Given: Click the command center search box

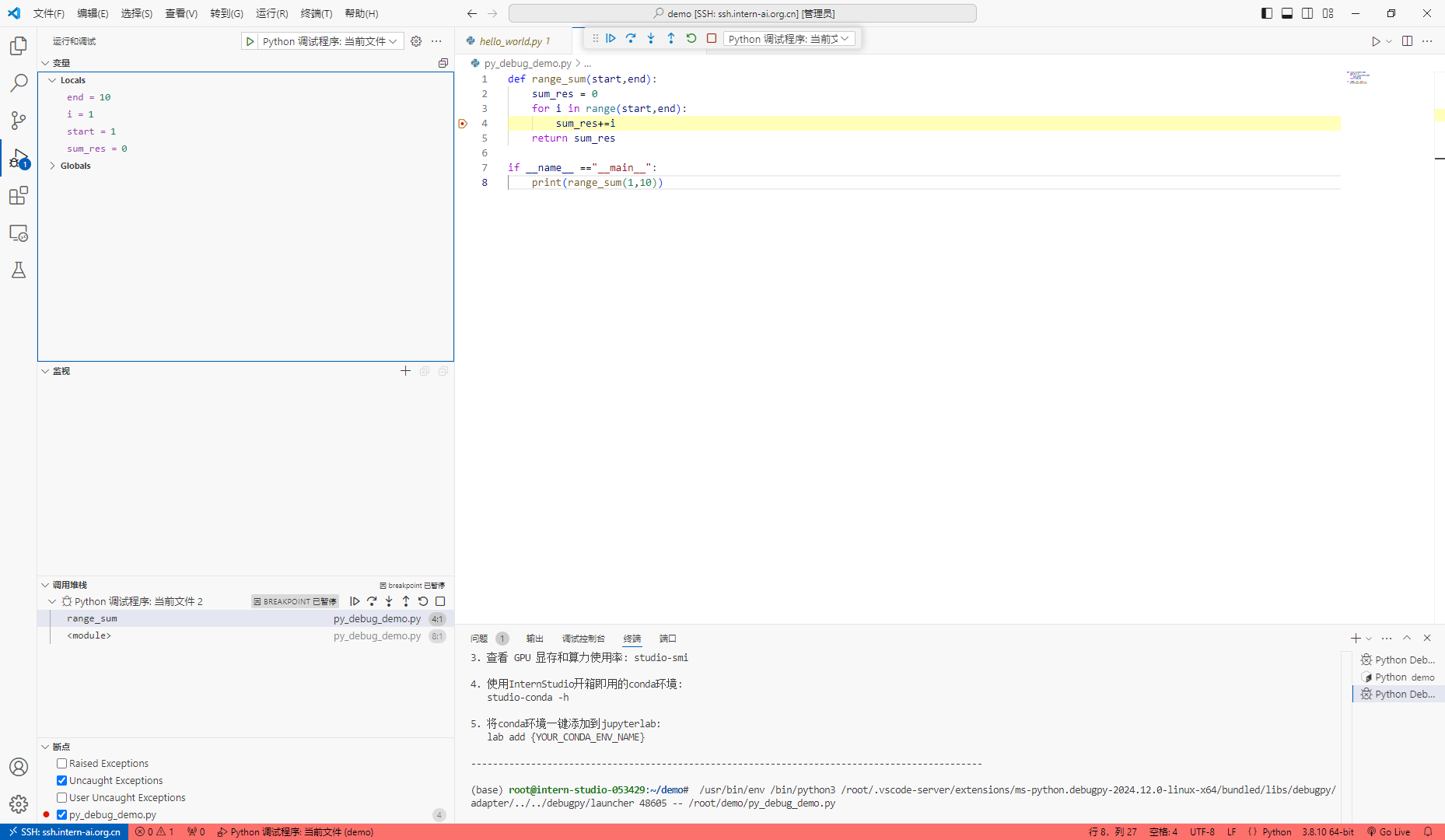Looking at the screenshot, I should (743, 13).
